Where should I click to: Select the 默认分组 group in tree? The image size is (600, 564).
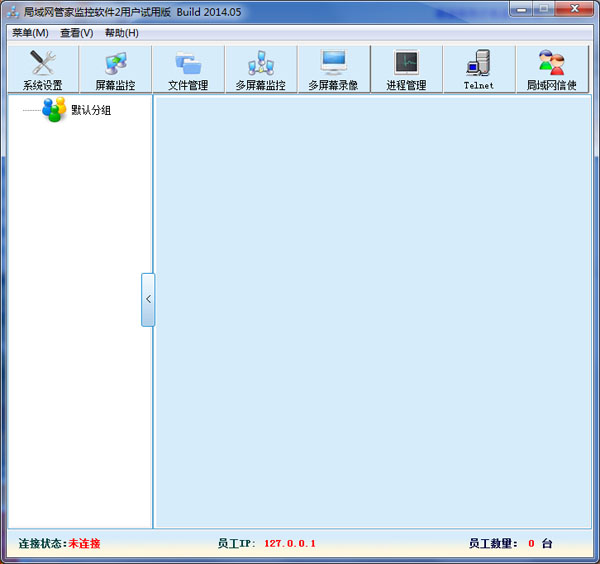click(90, 110)
